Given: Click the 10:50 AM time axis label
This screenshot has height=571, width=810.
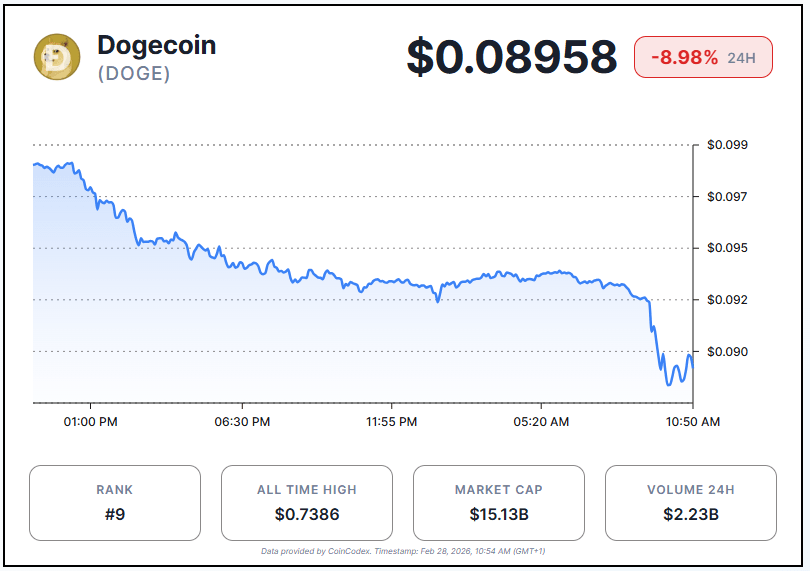Looking at the screenshot, I should pyautogui.click(x=692, y=422).
